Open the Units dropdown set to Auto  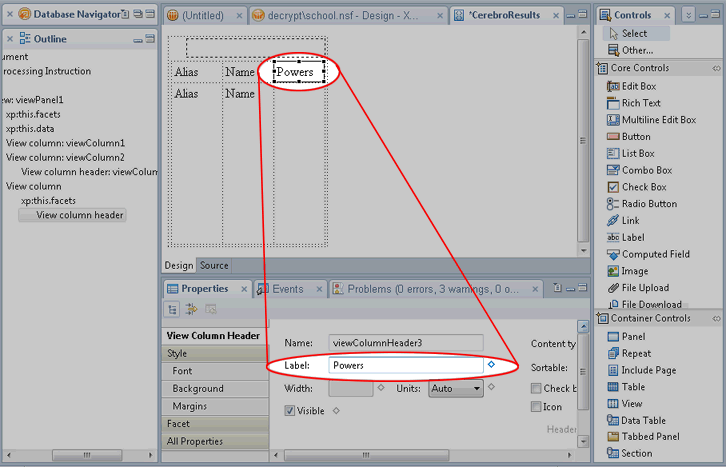click(456, 388)
